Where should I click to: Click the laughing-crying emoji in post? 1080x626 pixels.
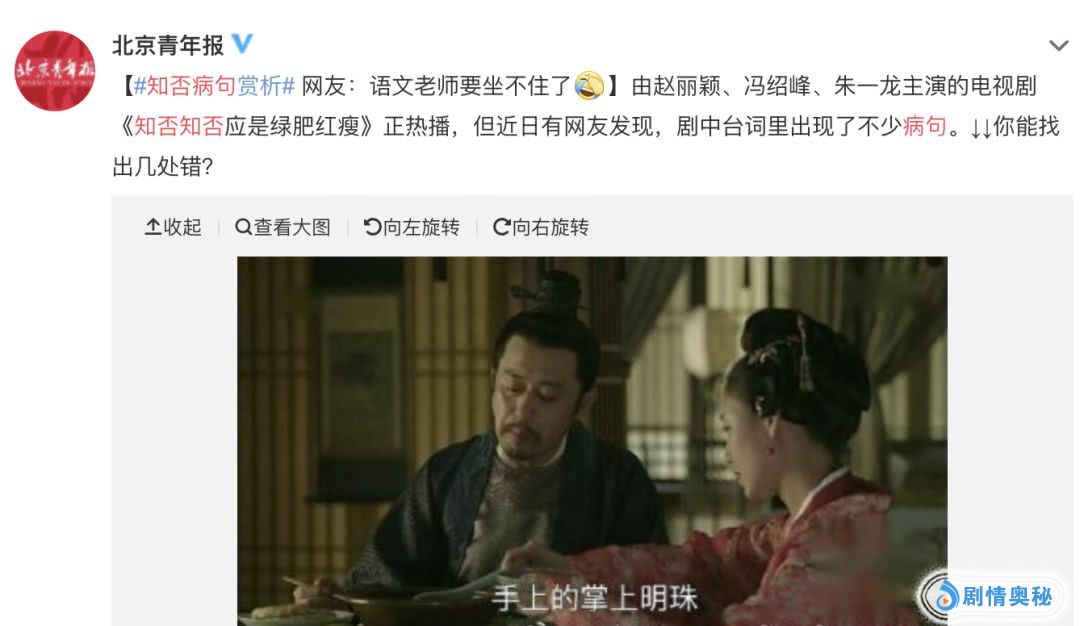tap(589, 86)
